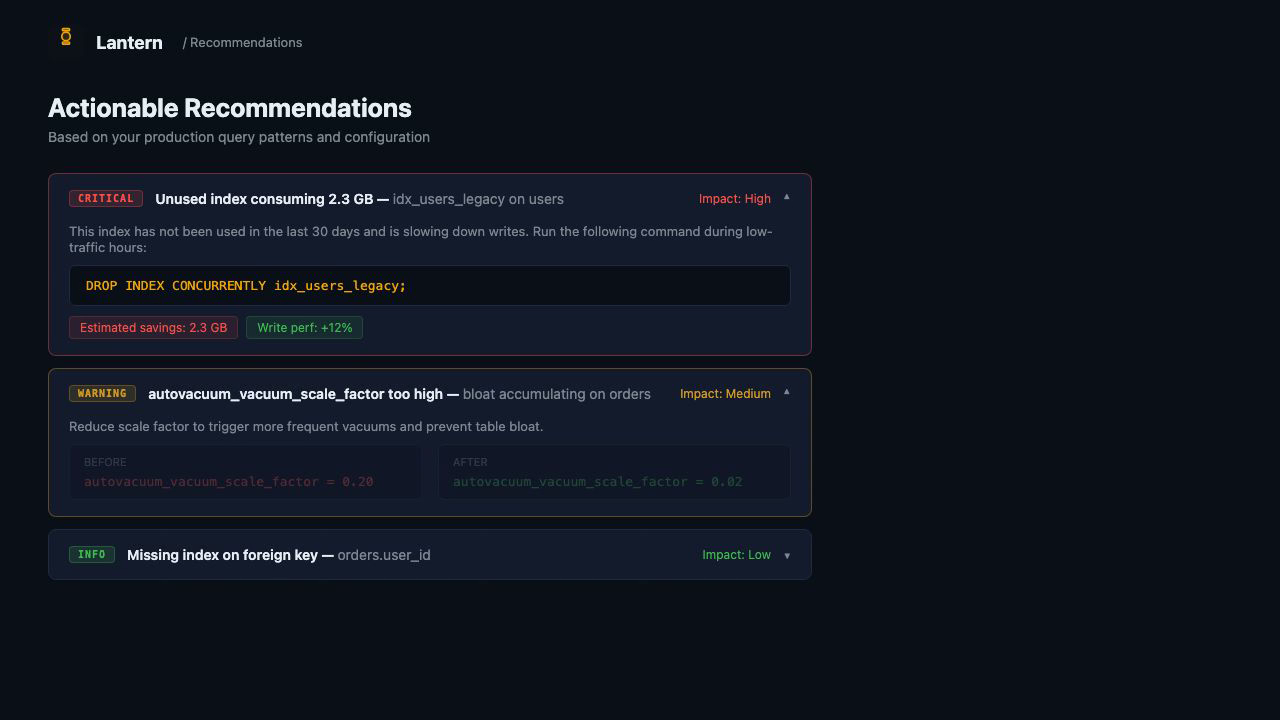The image size is (1280, 720).
Task: Toggle the AFTER scale factor value box
Action: [x=614, y=472]
